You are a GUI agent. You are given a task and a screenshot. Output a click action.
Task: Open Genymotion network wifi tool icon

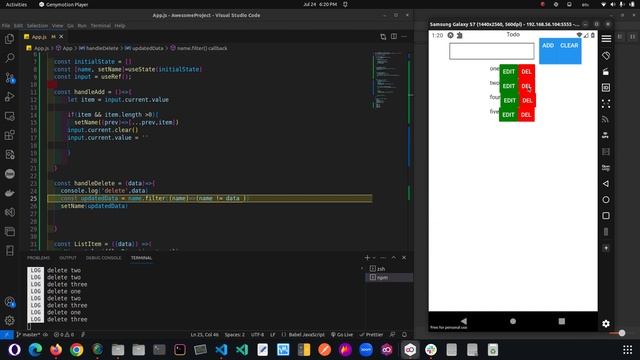[606, 119]
